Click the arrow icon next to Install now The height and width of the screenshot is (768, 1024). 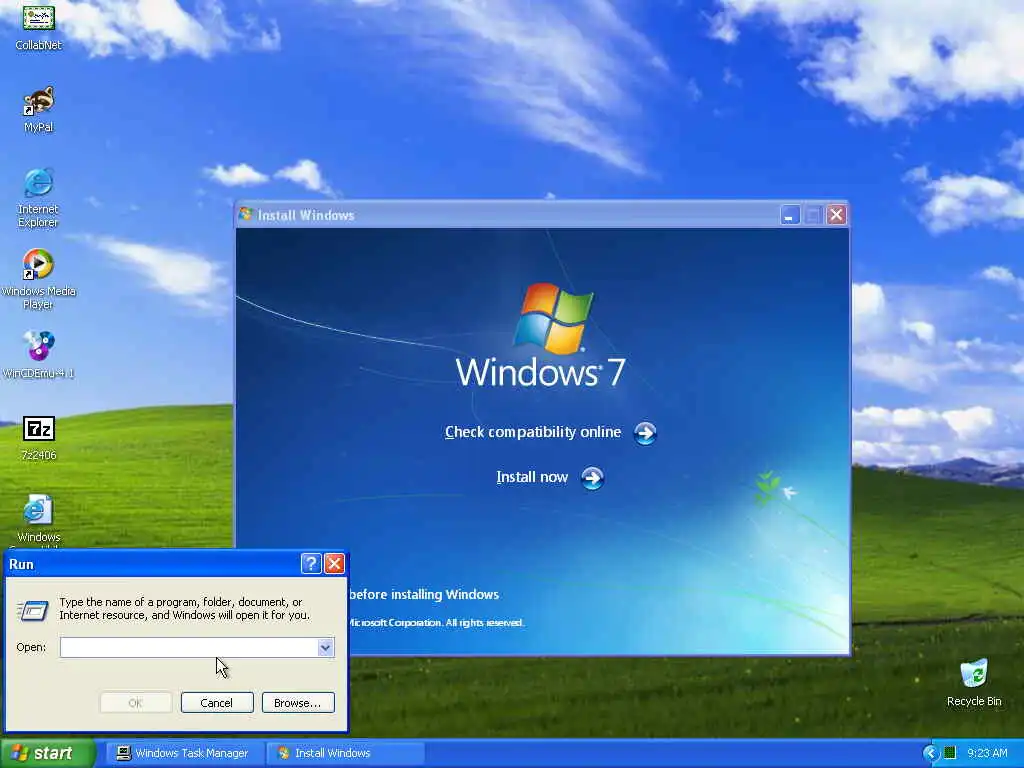coord(592,478)
